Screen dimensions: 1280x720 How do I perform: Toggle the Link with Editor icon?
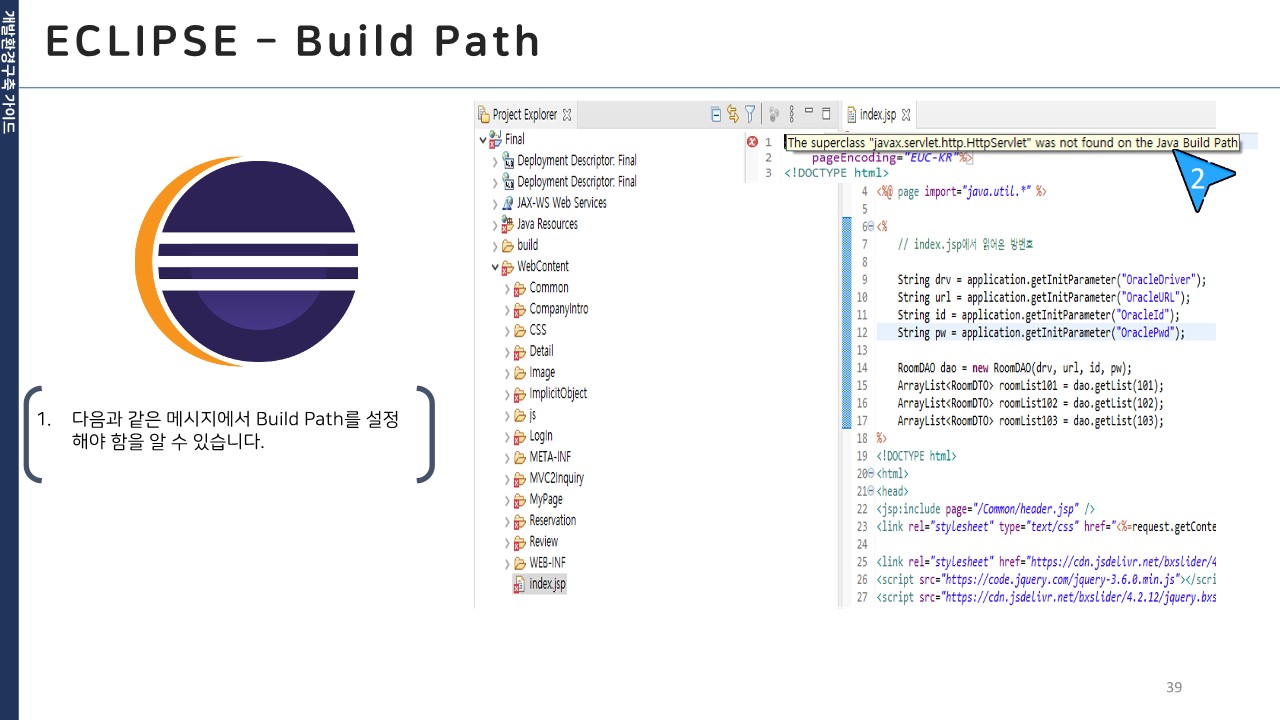tap(733, 114)
